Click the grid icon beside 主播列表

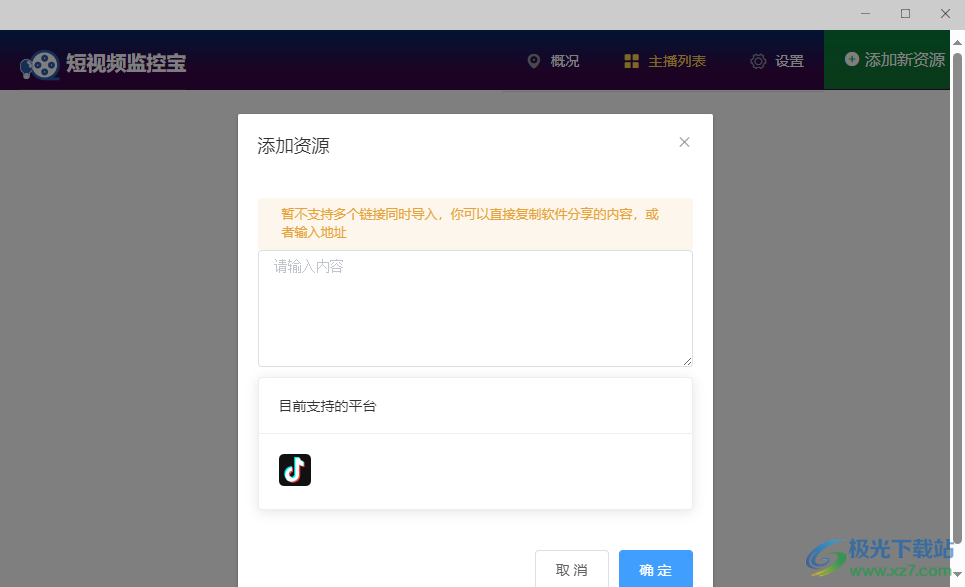click(631, 61)
